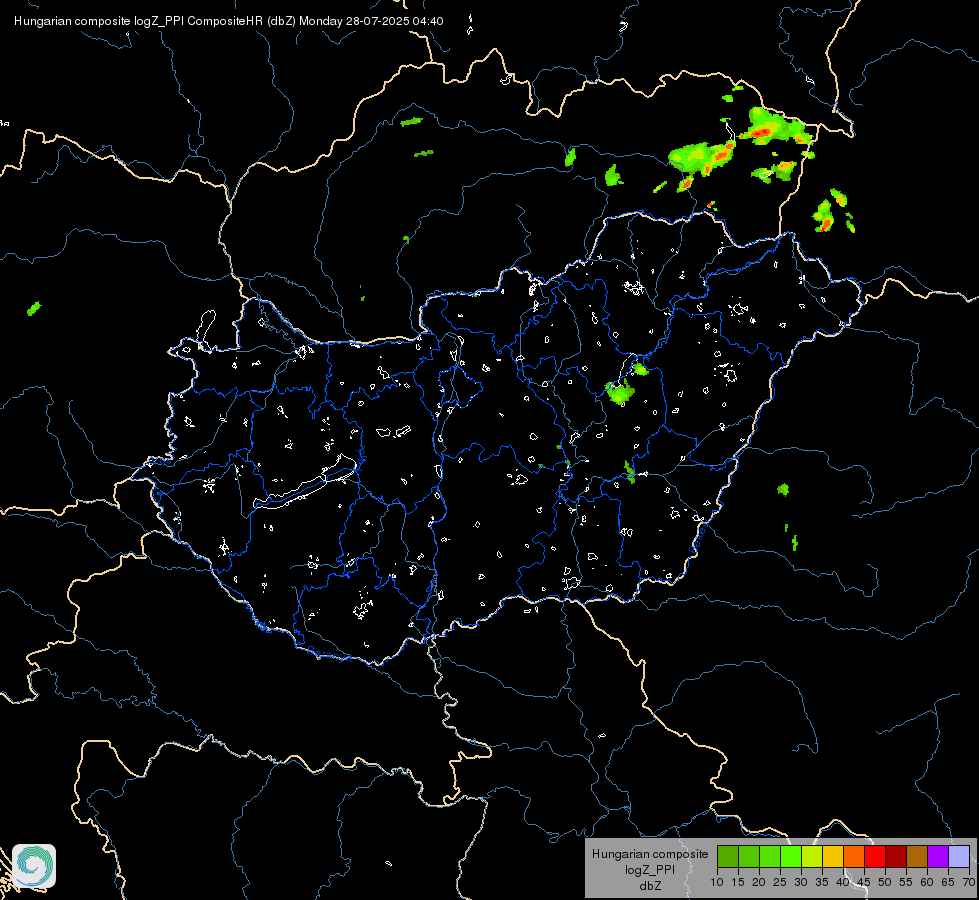Click the '40' scale value in legend
This screenshot has height=900, width=979.
coord(843,882)
